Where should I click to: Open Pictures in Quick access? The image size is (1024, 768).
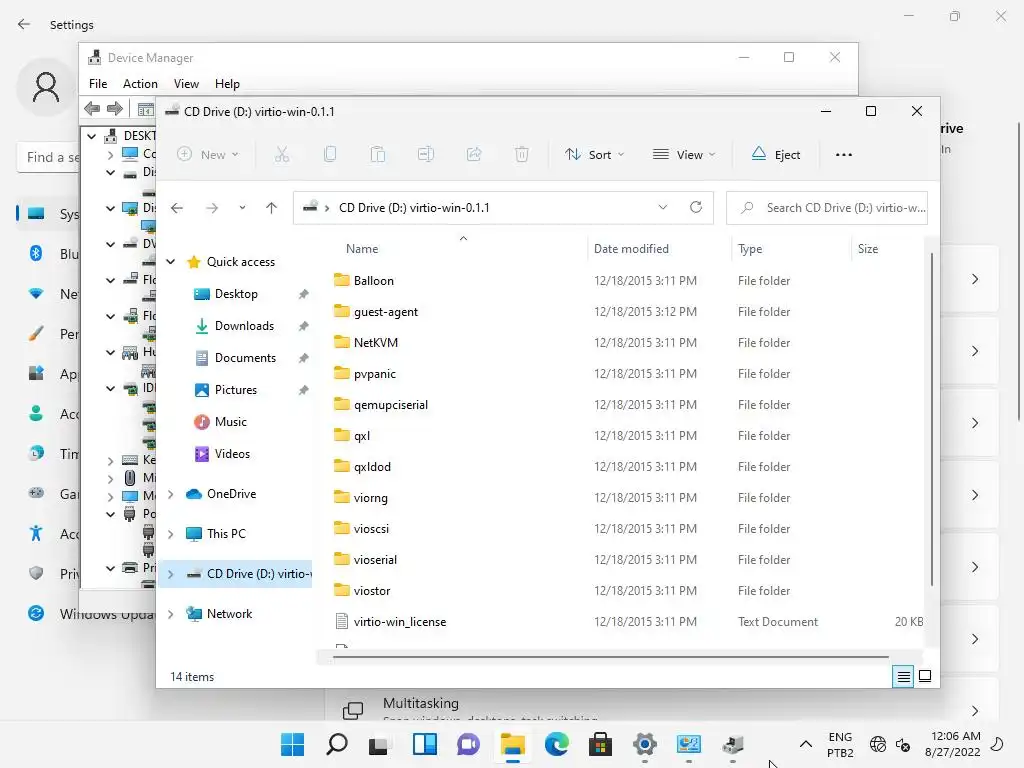click(x=236, y=390)
